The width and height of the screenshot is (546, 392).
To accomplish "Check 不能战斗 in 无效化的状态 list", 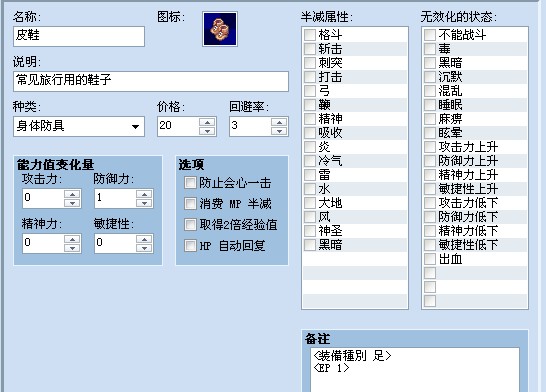I will 430,35.
